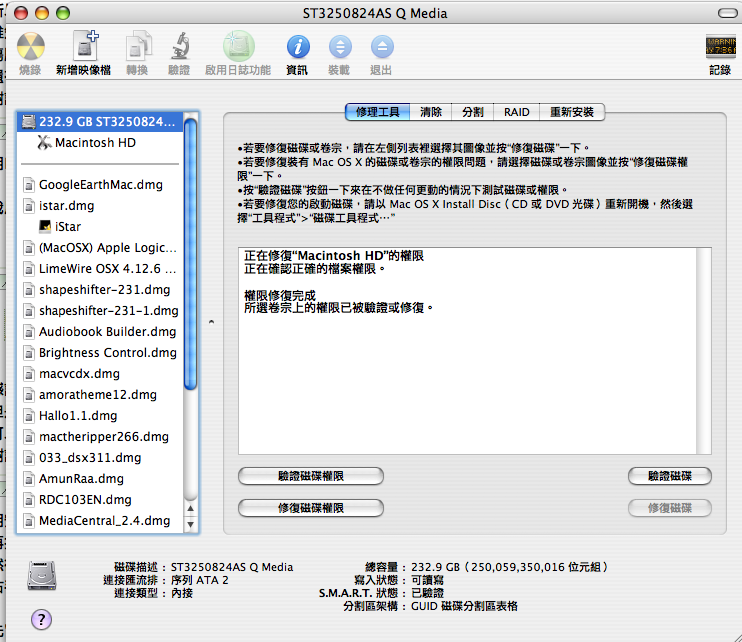Click Repair Disk Permissions (修復磁碟權限) button
The height and width of the screenshot is (642, 742).
point(311,508)
